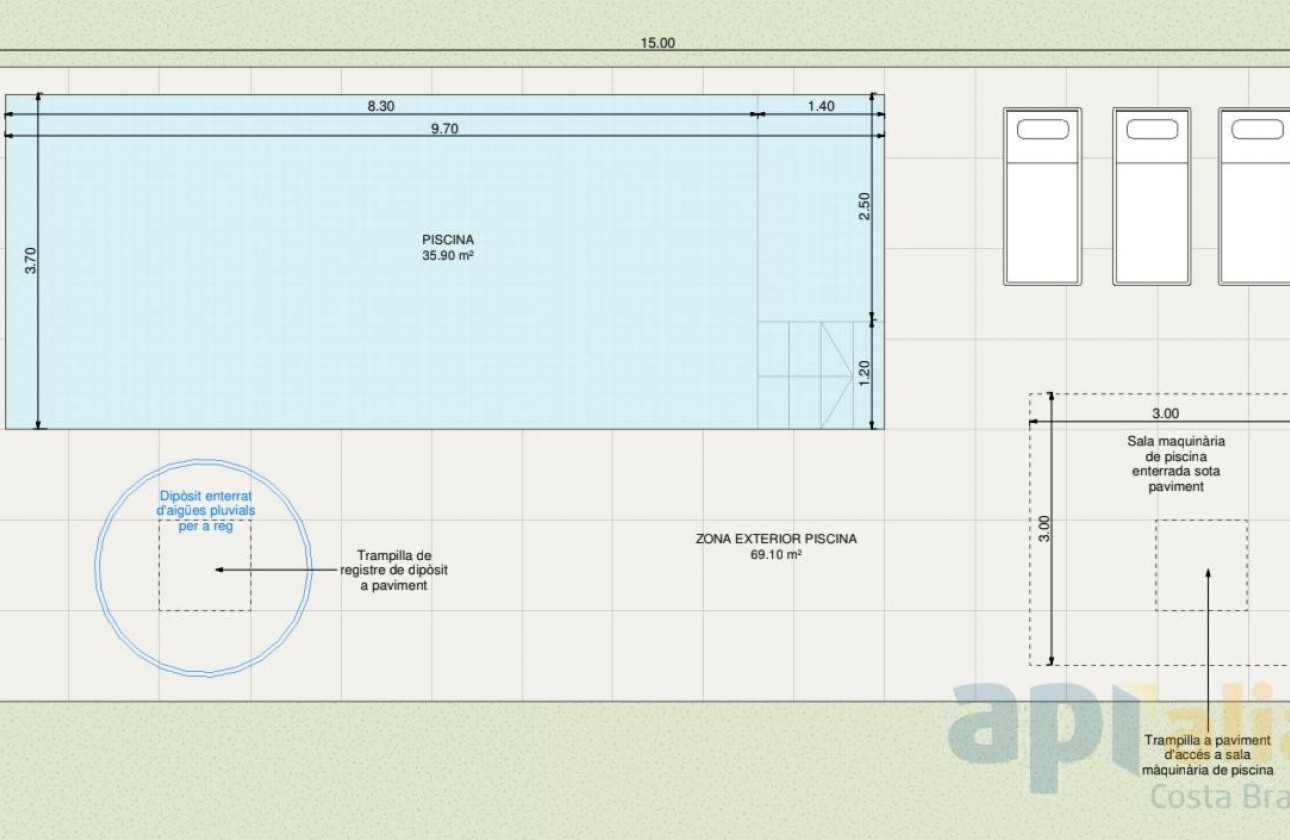
Task: Click the ZONA EXTERIOR PISCINA label
Action: tap(776, 539)
